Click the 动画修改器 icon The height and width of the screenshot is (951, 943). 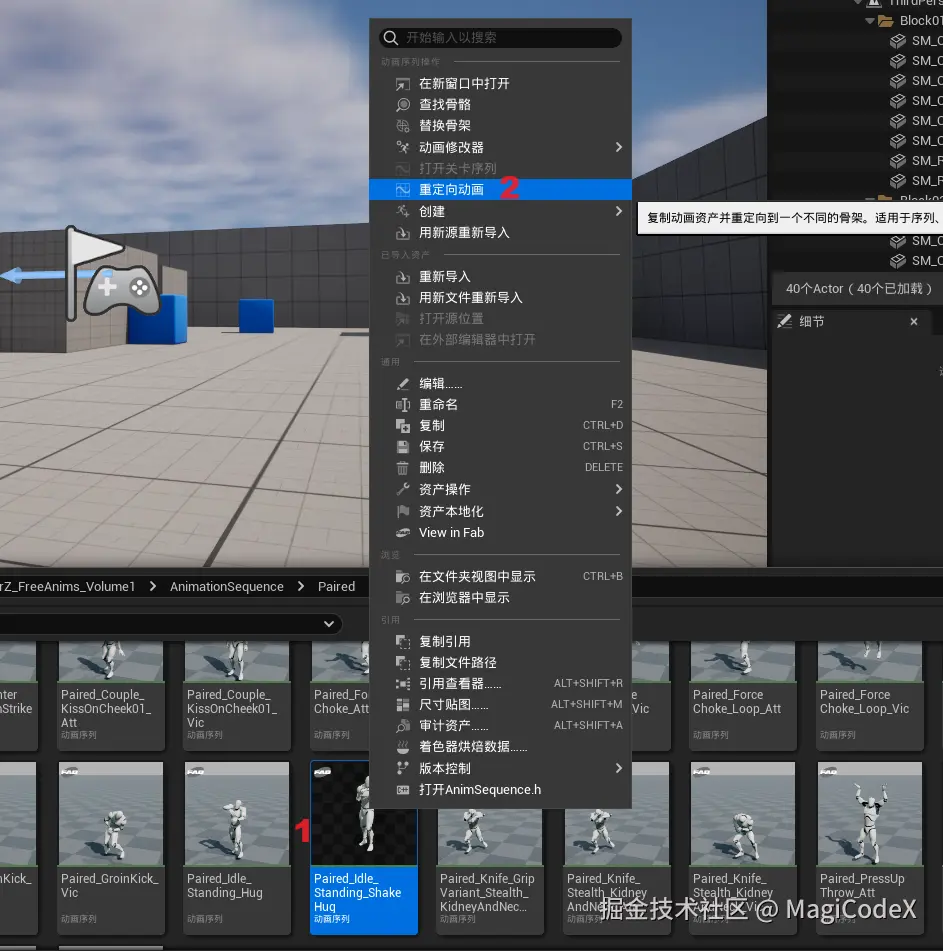click(x=403, y=147)
